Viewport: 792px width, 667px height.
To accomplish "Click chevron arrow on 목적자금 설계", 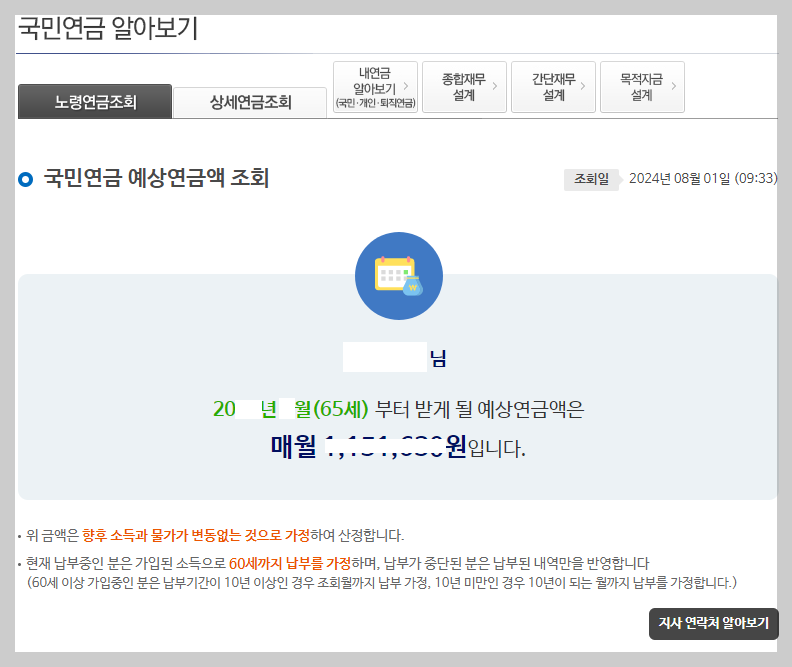I will [x=673, y=86].
